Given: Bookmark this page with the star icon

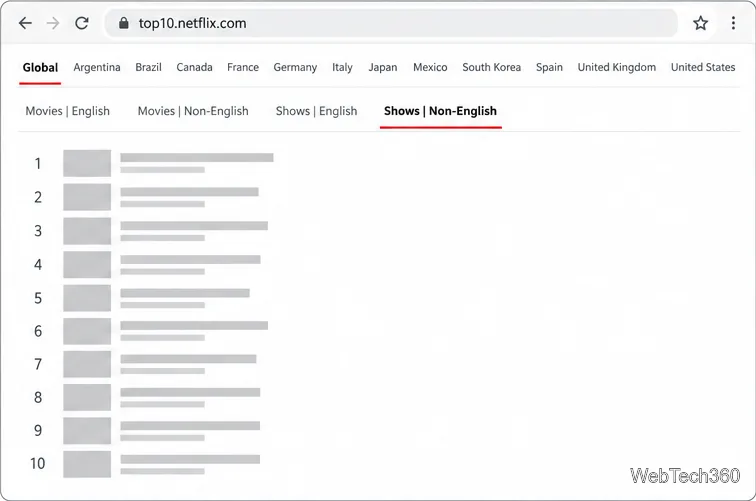Looking at the screenshot, I should pos(700,23).
